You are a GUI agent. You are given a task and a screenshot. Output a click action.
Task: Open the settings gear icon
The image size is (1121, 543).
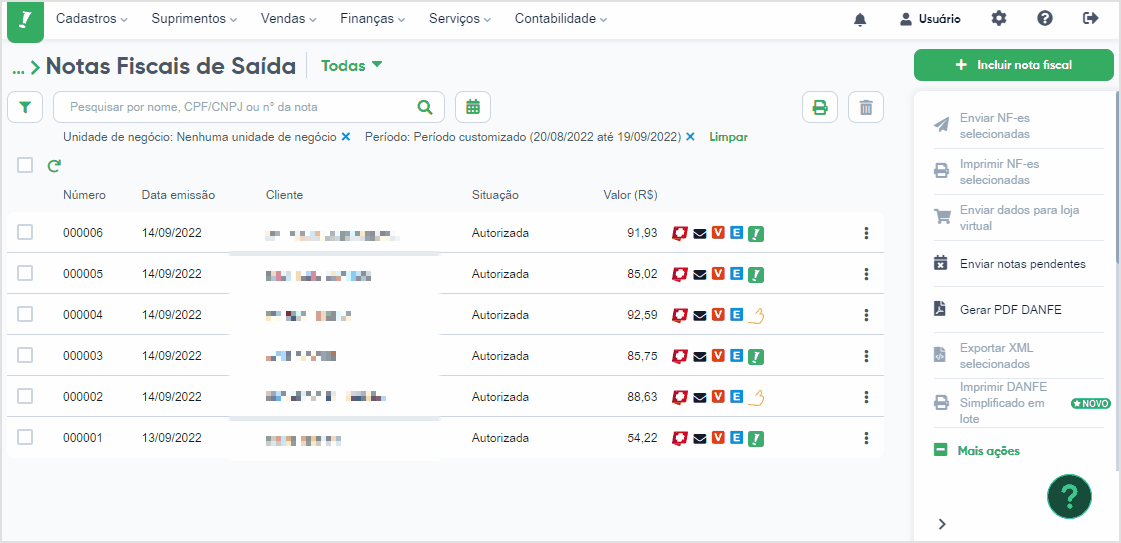(999, 19)
